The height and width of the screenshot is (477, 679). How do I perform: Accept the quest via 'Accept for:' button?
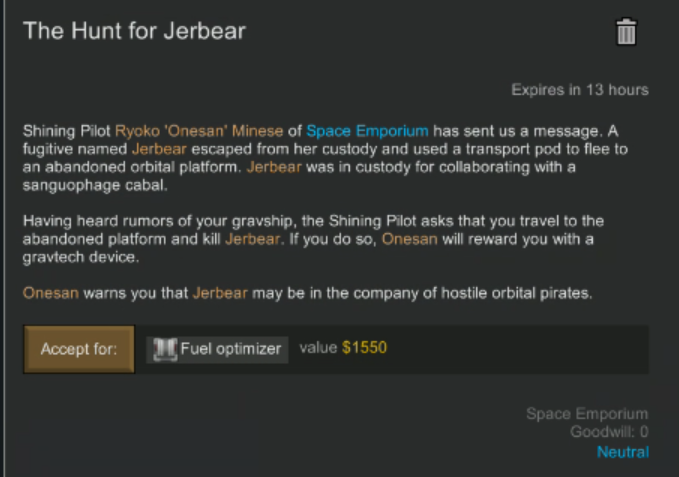pos(79,349)
